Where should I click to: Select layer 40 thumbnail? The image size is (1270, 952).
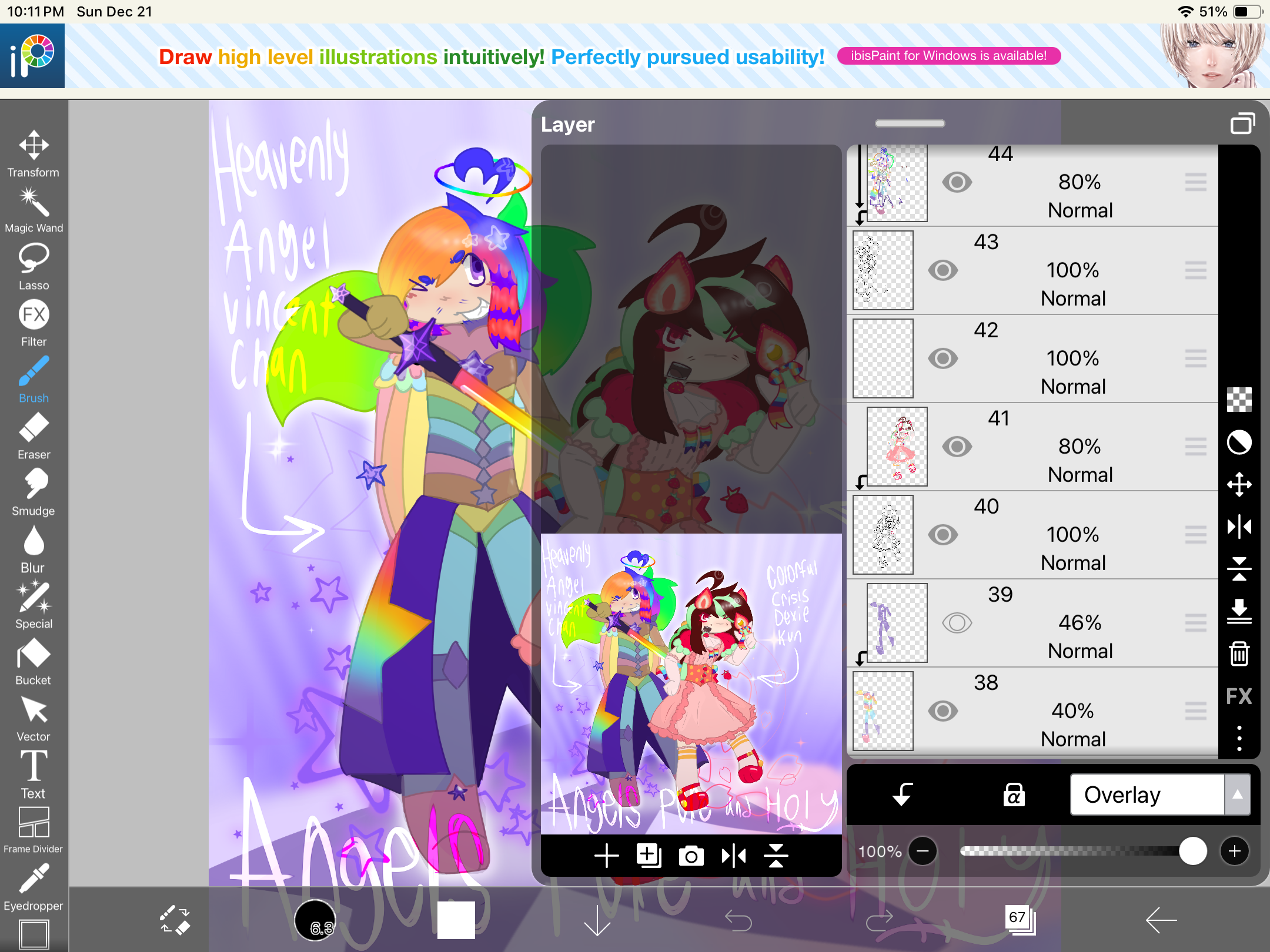(x=883, y=535)
